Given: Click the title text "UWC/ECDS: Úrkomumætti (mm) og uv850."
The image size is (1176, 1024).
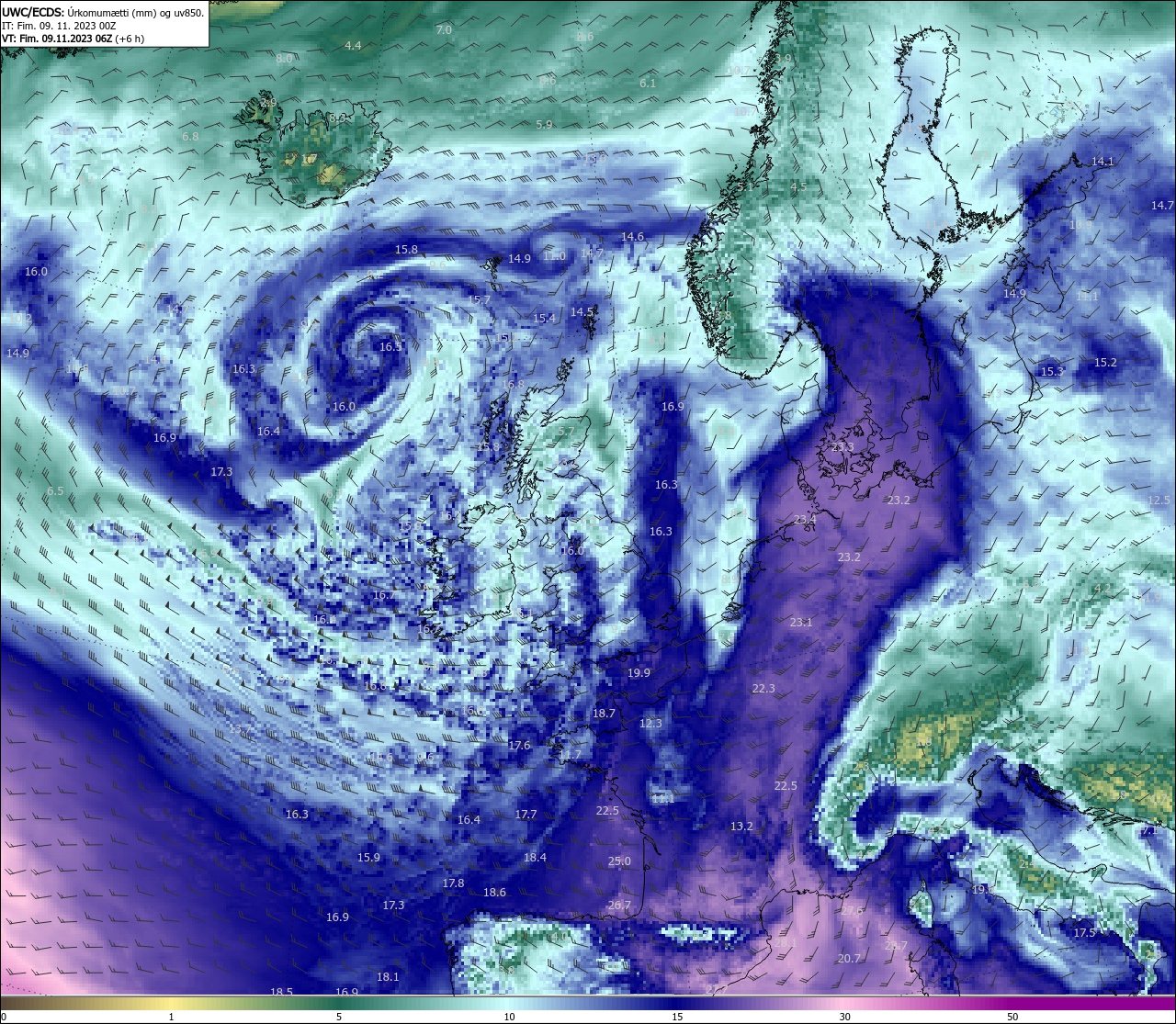Looking at the screenshot, I should click(x=103, y=13).
